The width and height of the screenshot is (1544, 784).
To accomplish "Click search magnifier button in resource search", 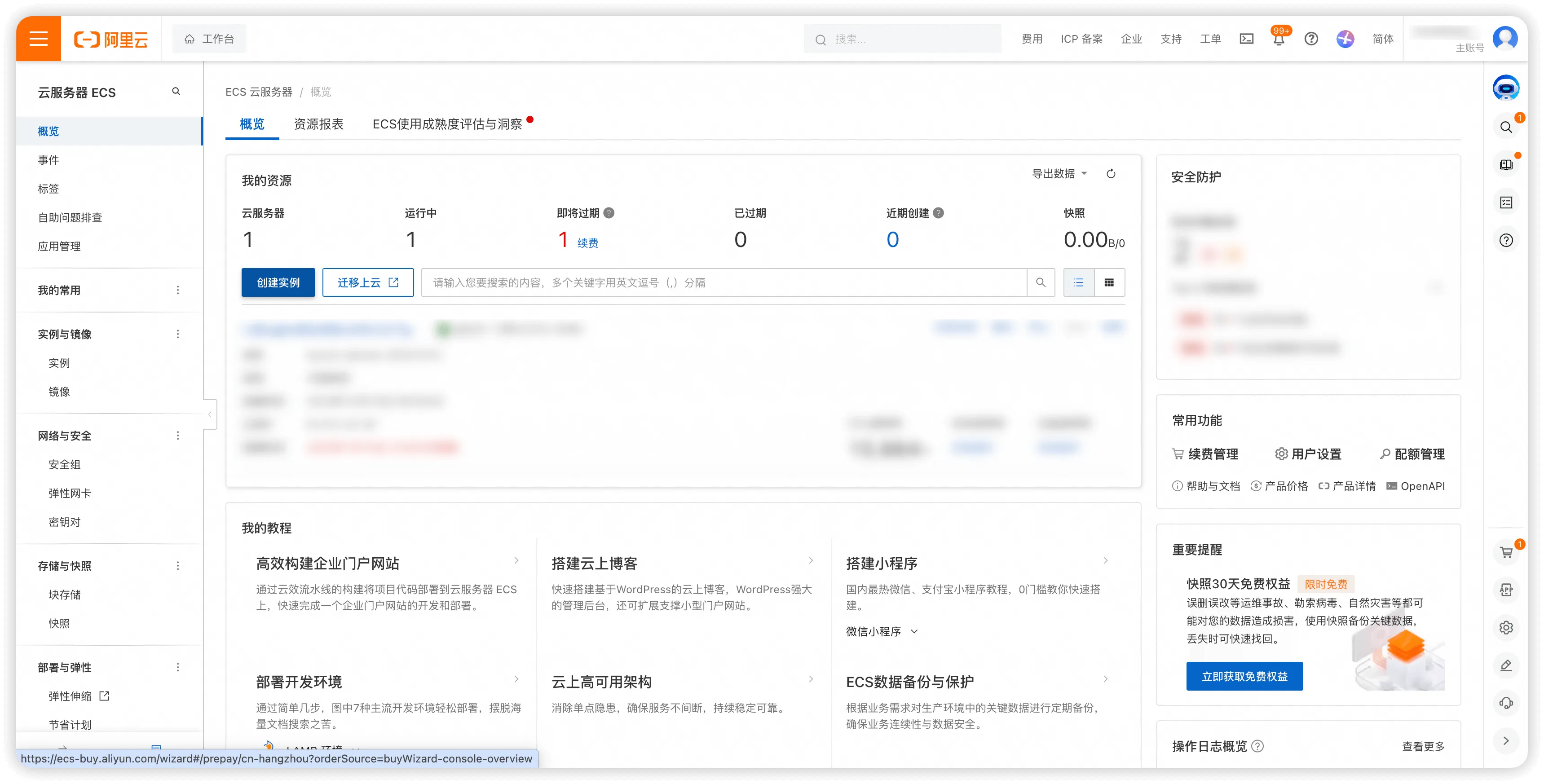I will pos(1041,282).
